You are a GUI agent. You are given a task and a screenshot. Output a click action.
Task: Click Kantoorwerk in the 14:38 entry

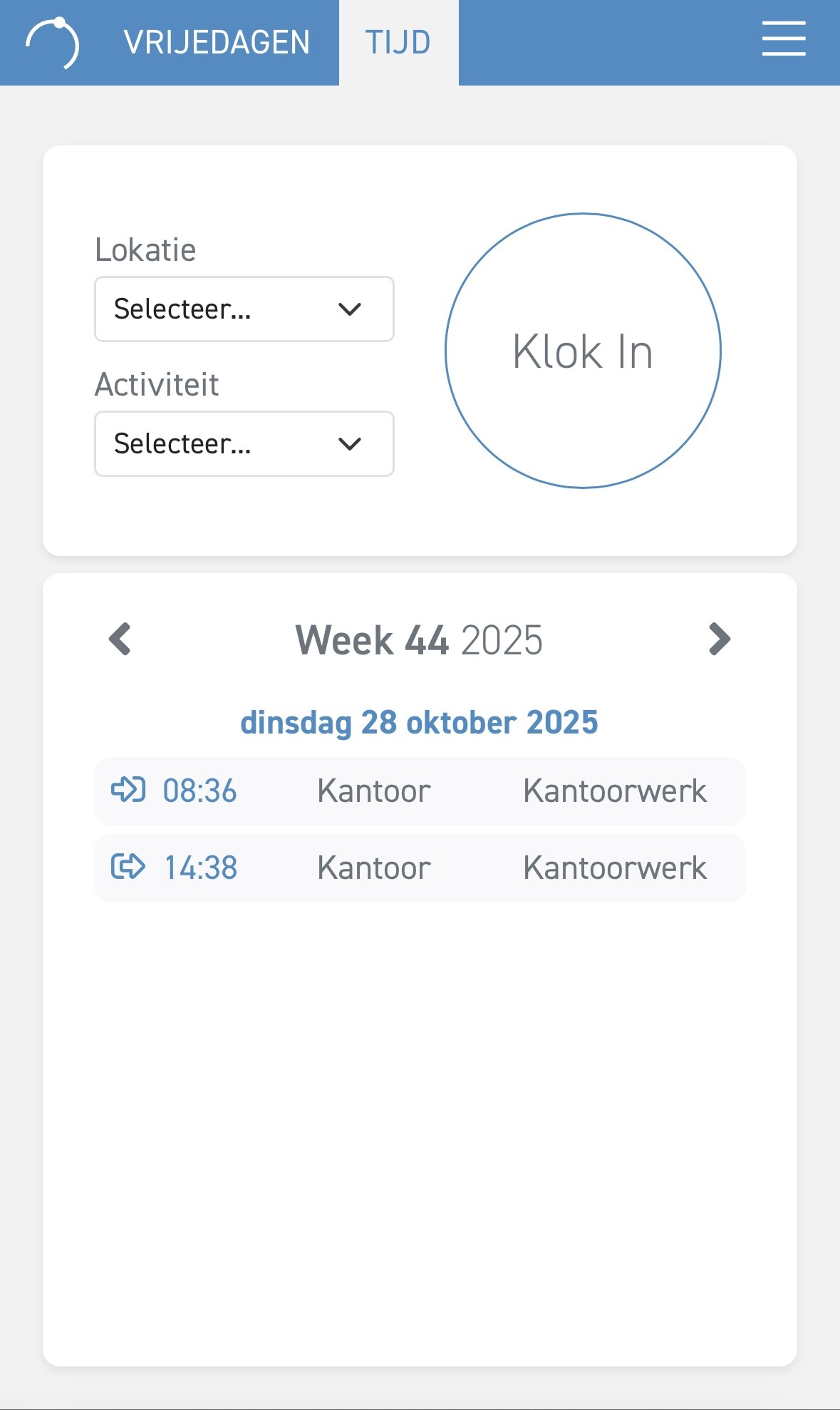[615, 868]
